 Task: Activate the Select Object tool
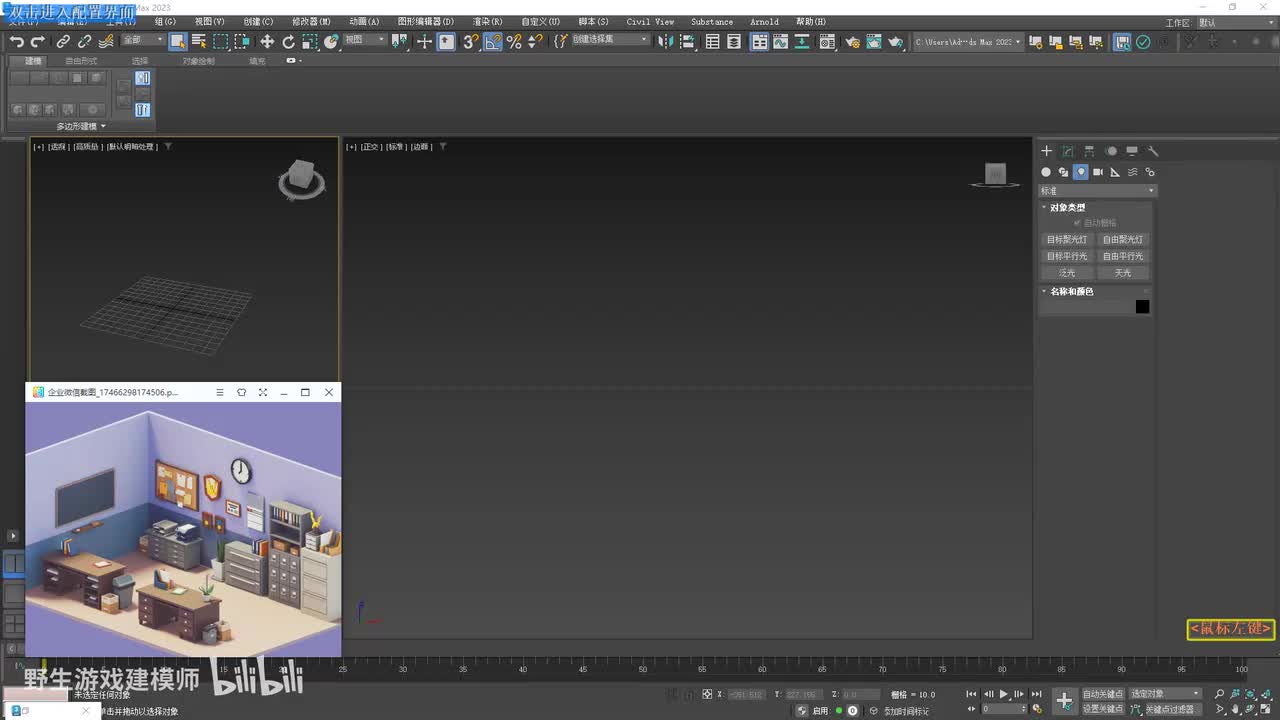[178, 41]
